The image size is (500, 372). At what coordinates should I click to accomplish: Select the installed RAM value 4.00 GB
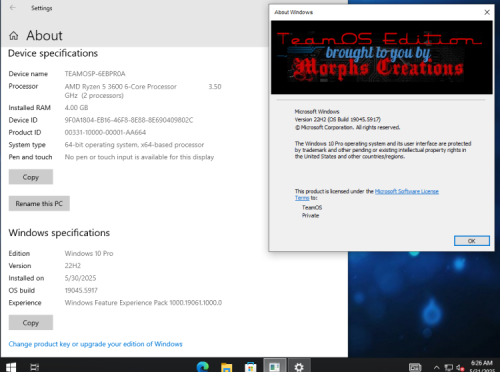(76, 108)
